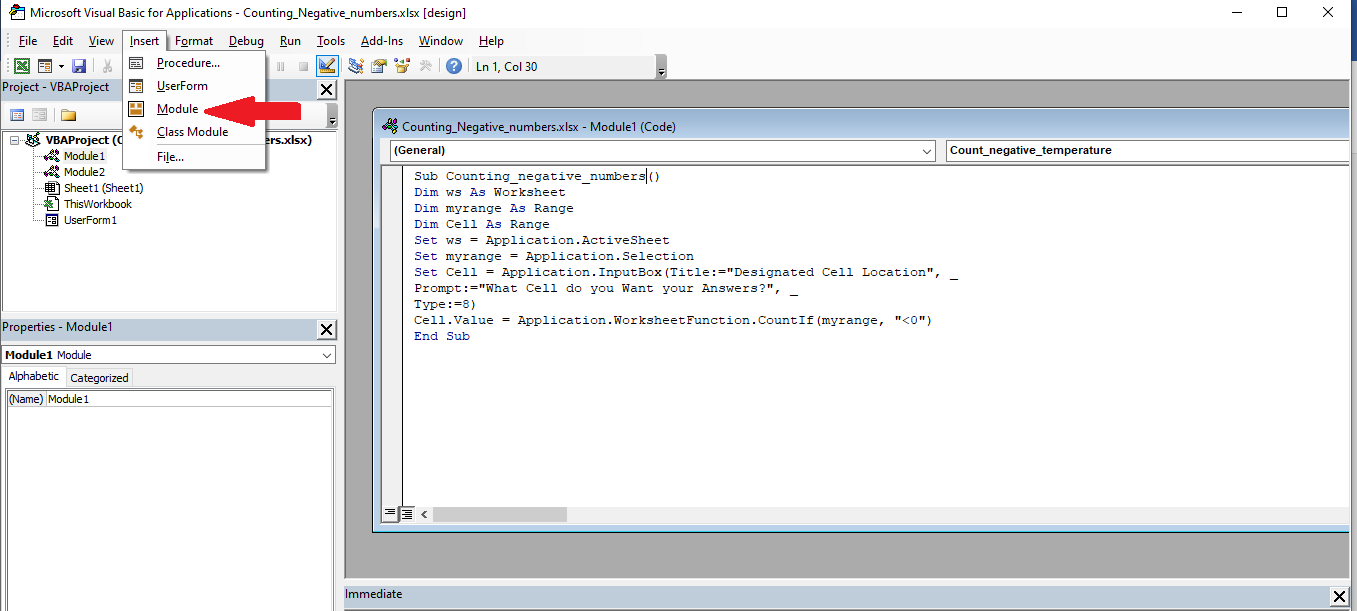Click the Design Mode toolbar icon
Viewport: 1357px width, 611px height.
[x=327, y=66]
